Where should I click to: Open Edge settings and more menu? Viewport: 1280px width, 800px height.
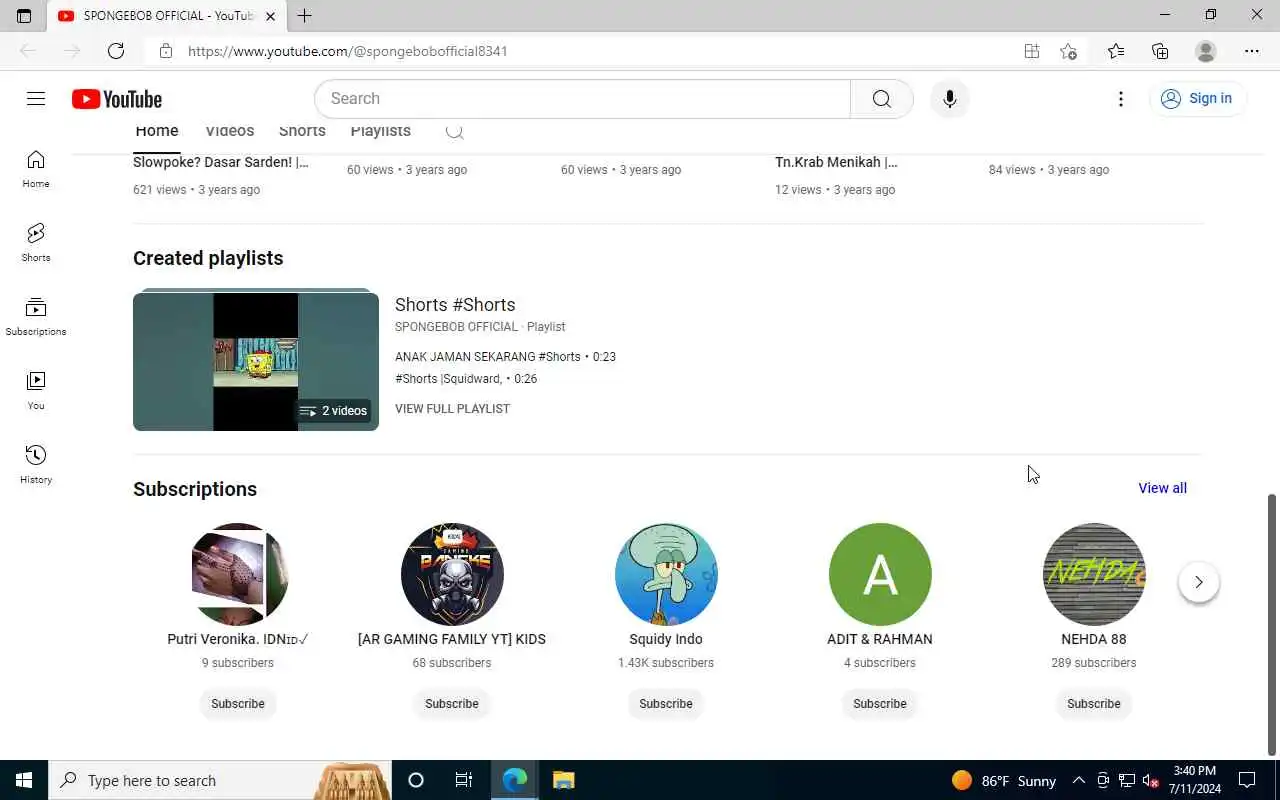click(x=1252, y=51)
